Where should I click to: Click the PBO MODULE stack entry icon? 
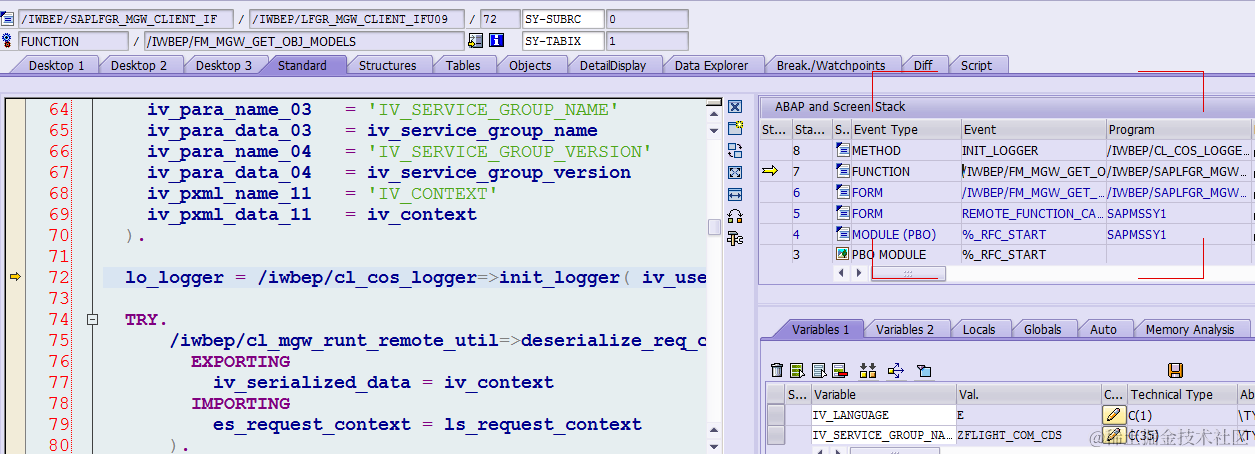click(843, 254)
